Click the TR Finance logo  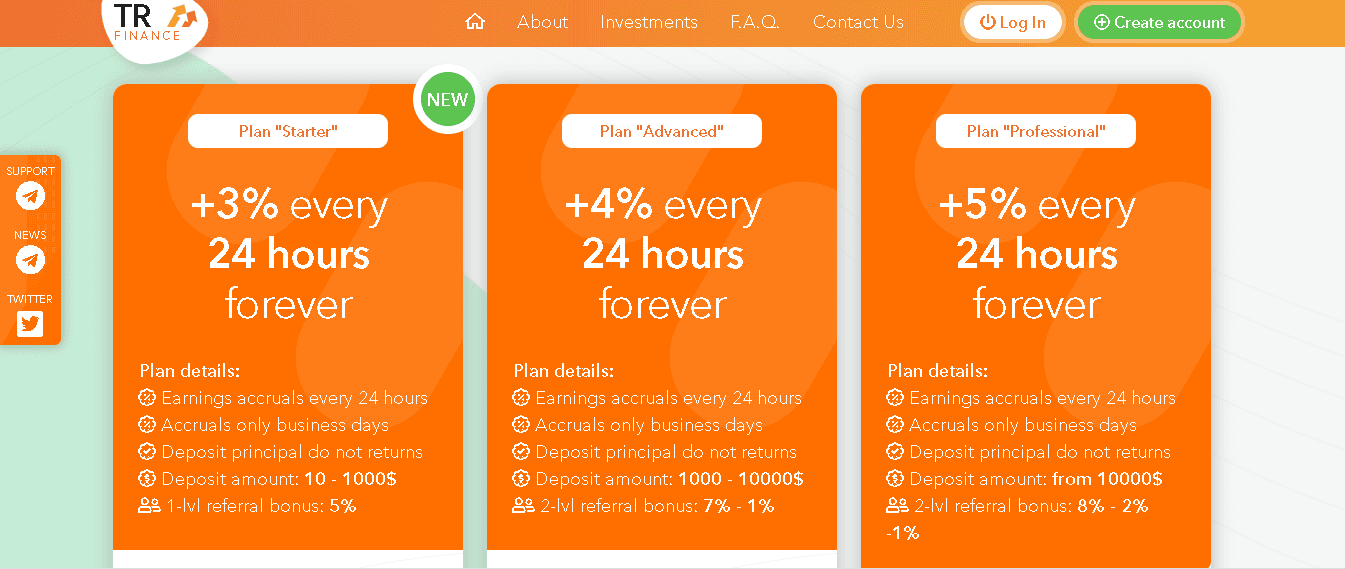point(155,23)
